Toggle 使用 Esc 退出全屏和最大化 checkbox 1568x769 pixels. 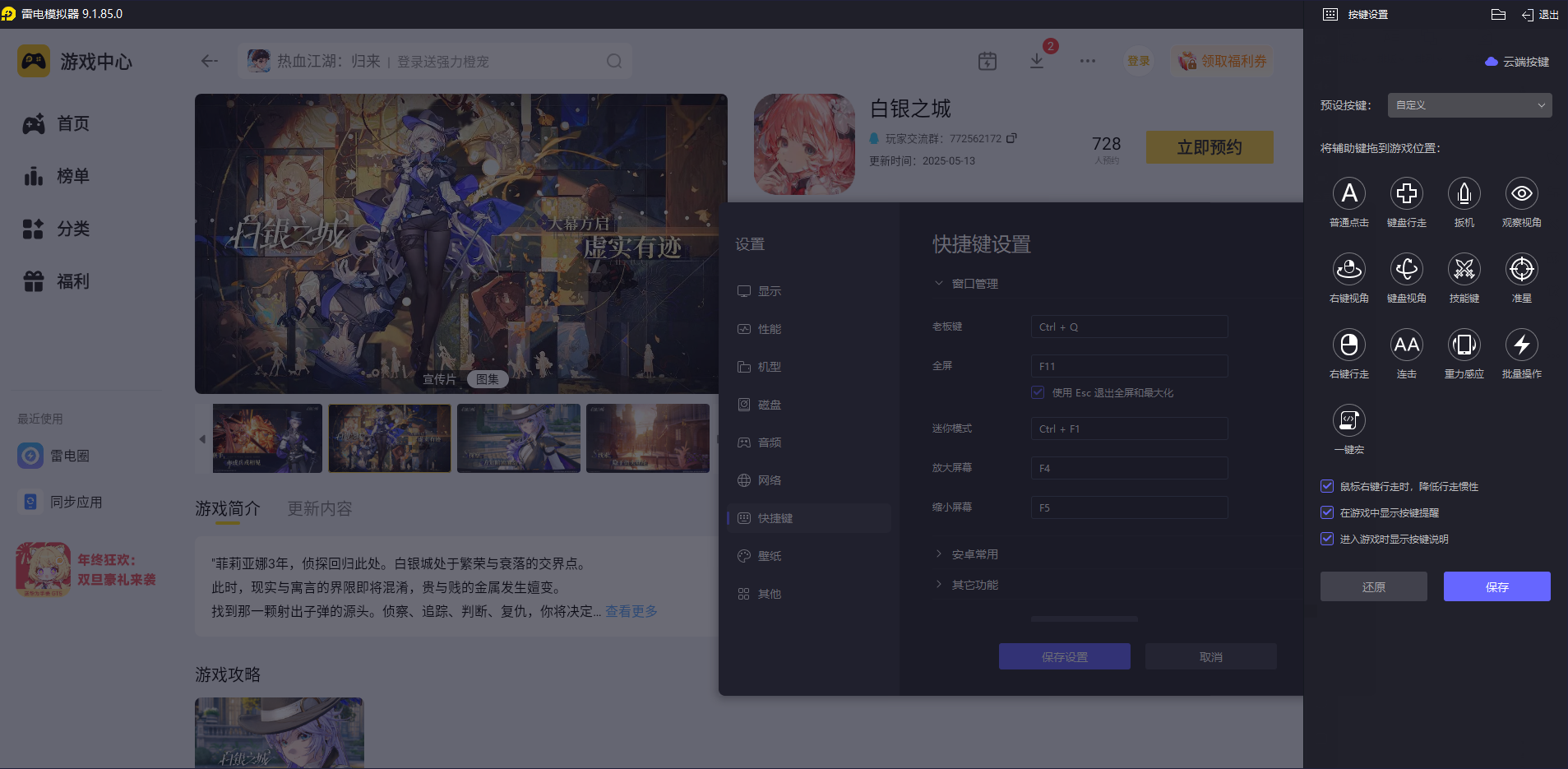coord(1038,392)
